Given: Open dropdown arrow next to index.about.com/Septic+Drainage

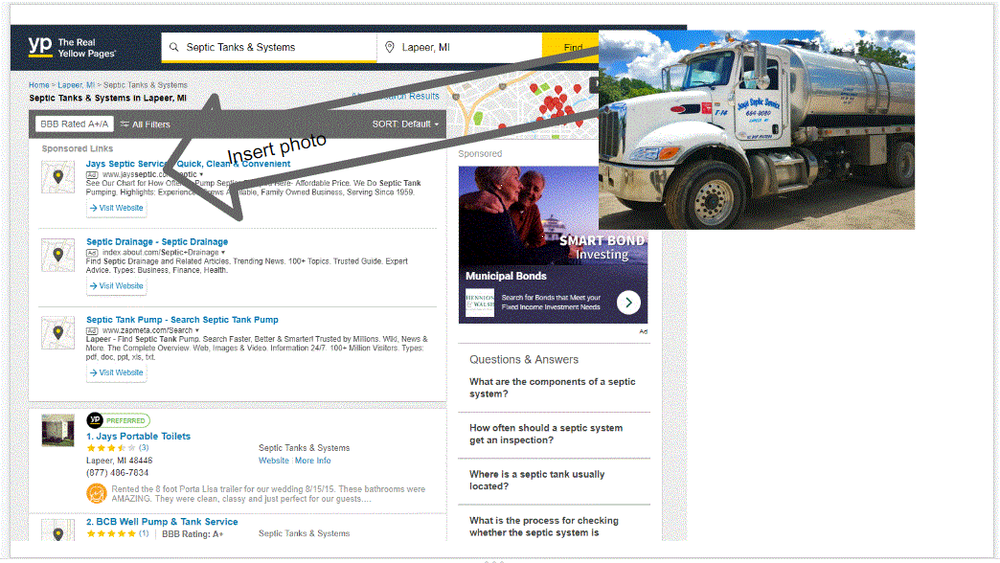Looking at the screenshot, I should coord(223,252).
